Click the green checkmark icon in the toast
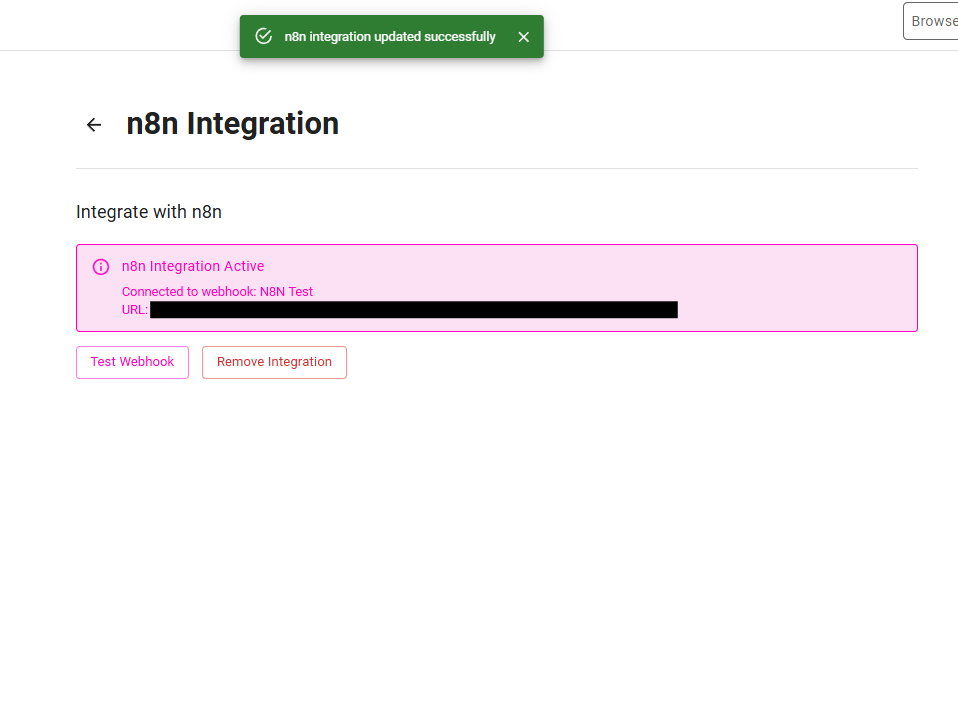958x702 pixels. (x=263, y=37)
